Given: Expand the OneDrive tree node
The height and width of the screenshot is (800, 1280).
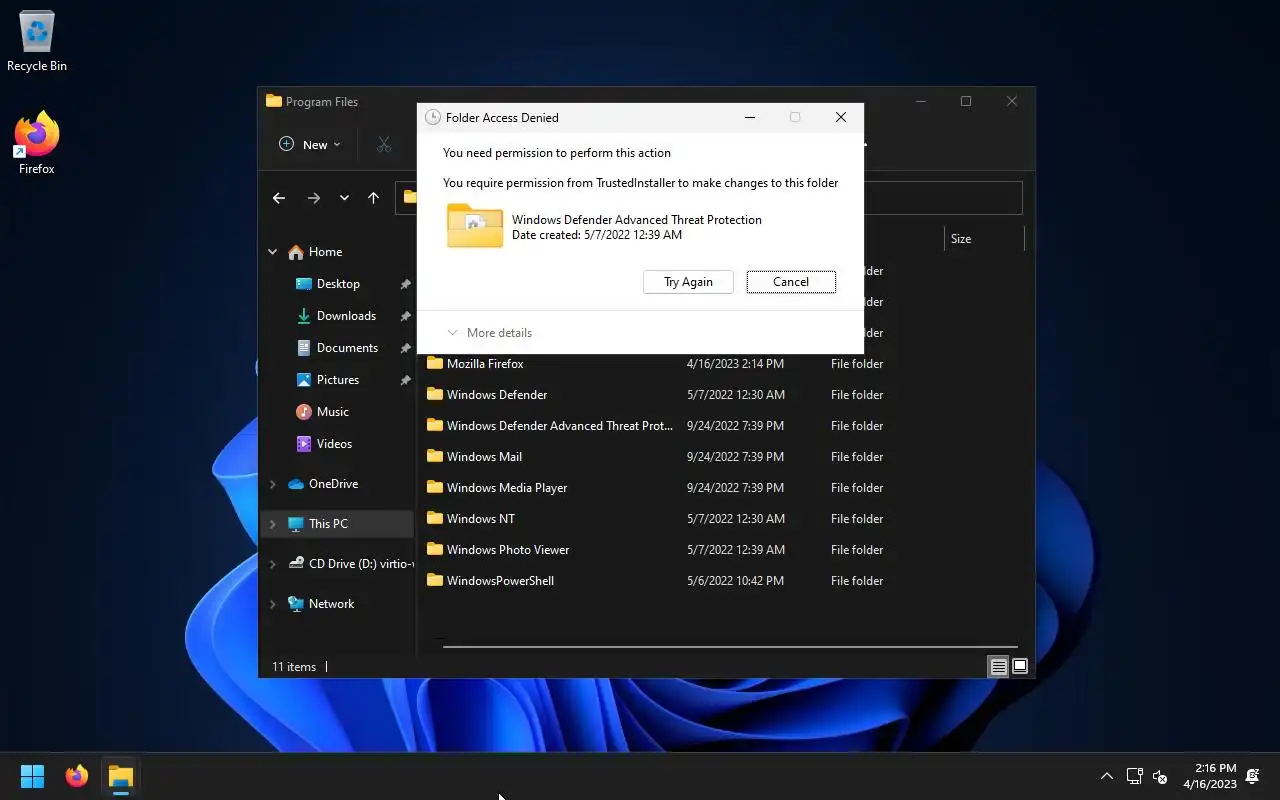Looking at the screenshot, I should click(x=272, y=484).
